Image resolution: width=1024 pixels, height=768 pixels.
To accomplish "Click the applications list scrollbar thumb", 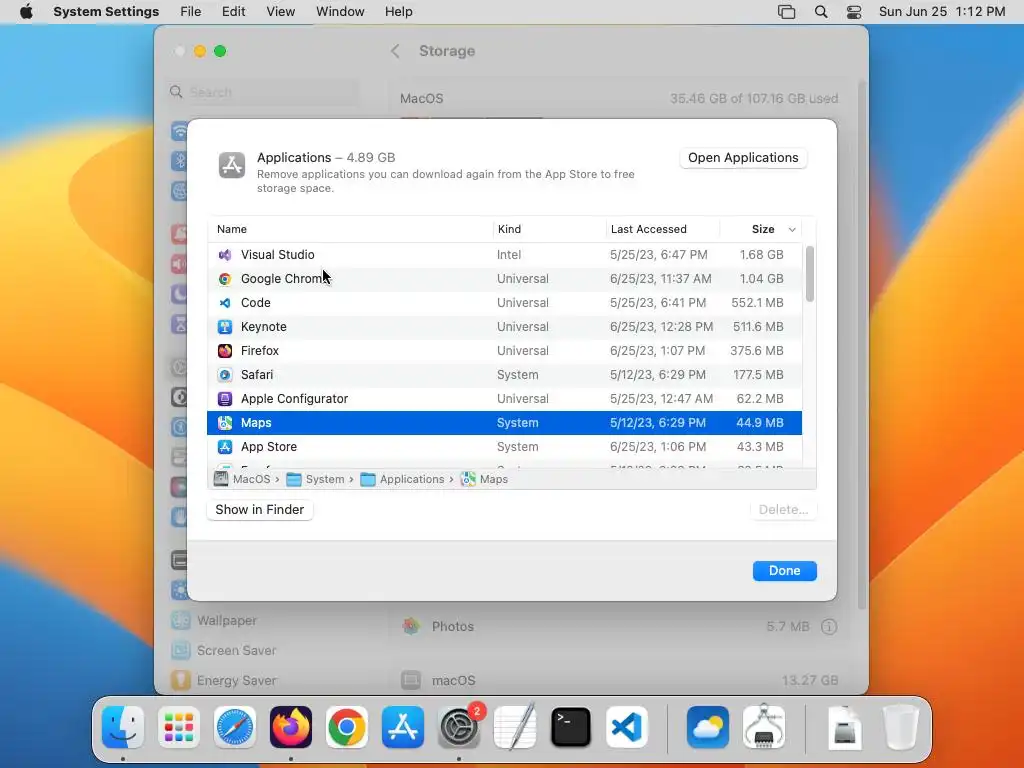I will click(x=810, y=274).
